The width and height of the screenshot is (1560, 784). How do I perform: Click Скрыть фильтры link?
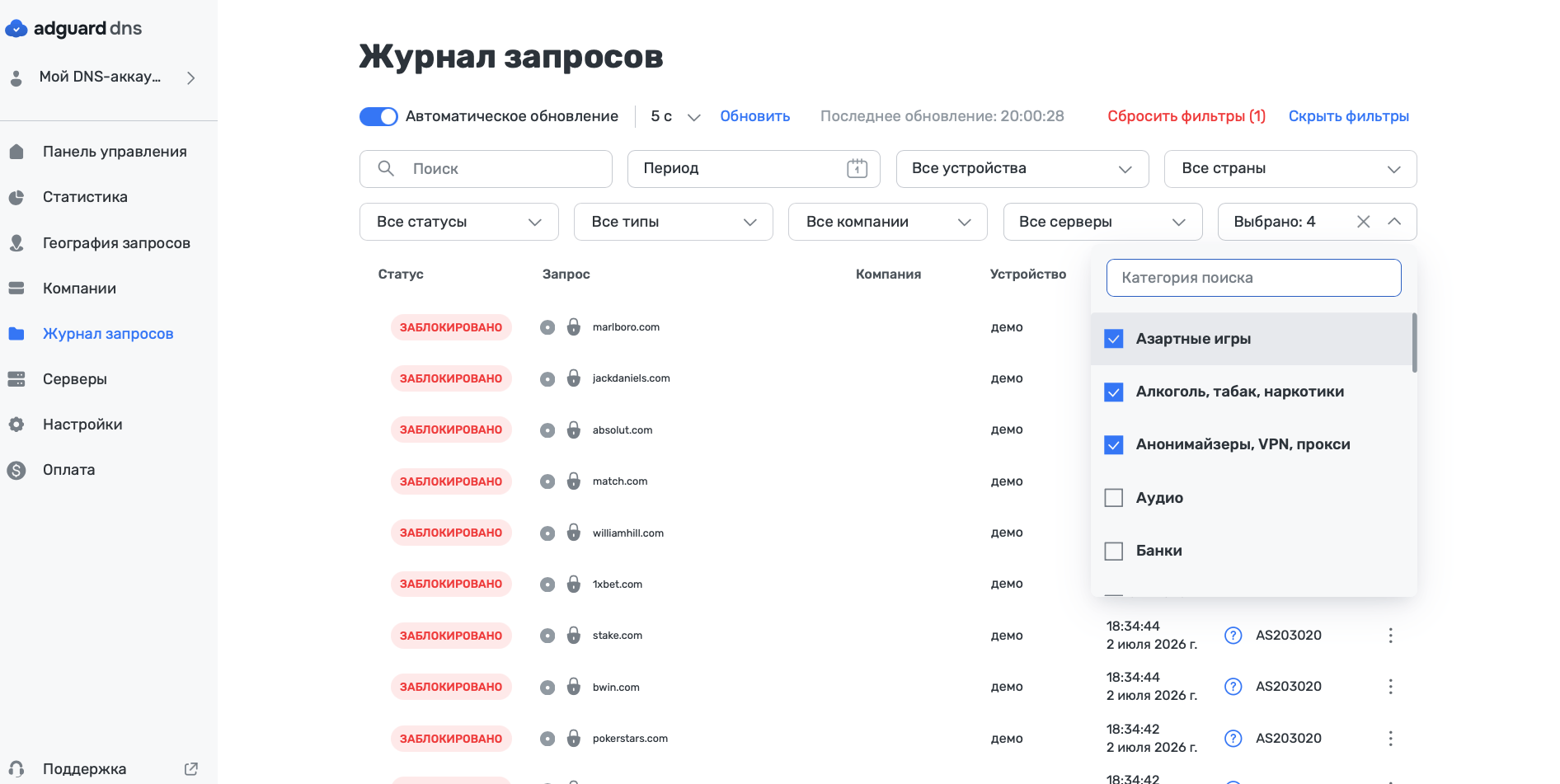[x=1349, y=116]
